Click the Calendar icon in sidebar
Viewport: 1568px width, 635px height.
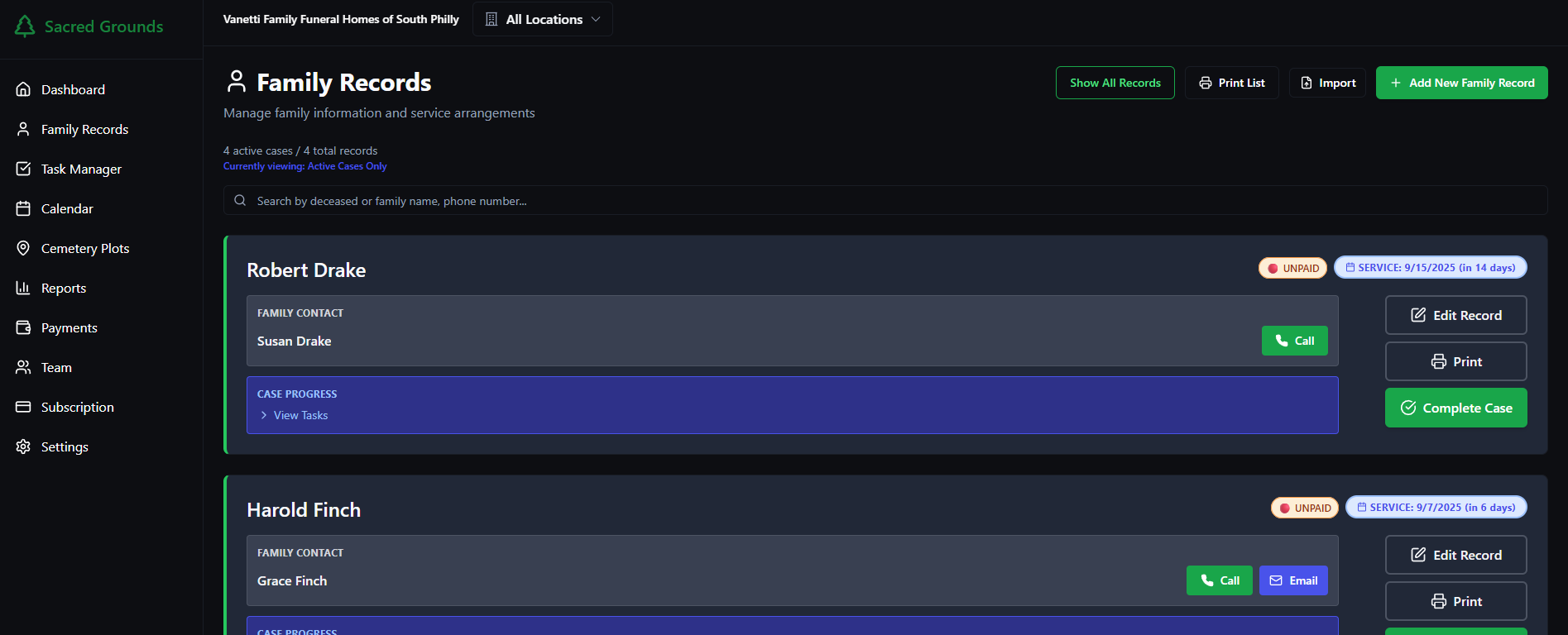(x=23, y=208)
